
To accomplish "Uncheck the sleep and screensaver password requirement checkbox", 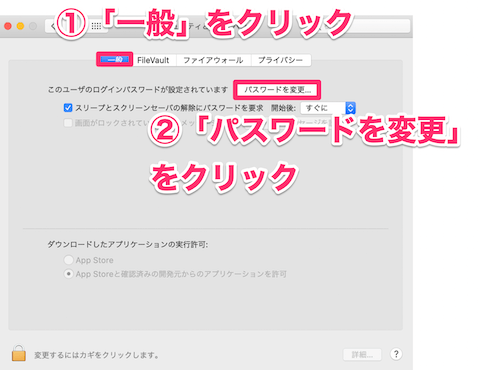I will coord(68,108).
